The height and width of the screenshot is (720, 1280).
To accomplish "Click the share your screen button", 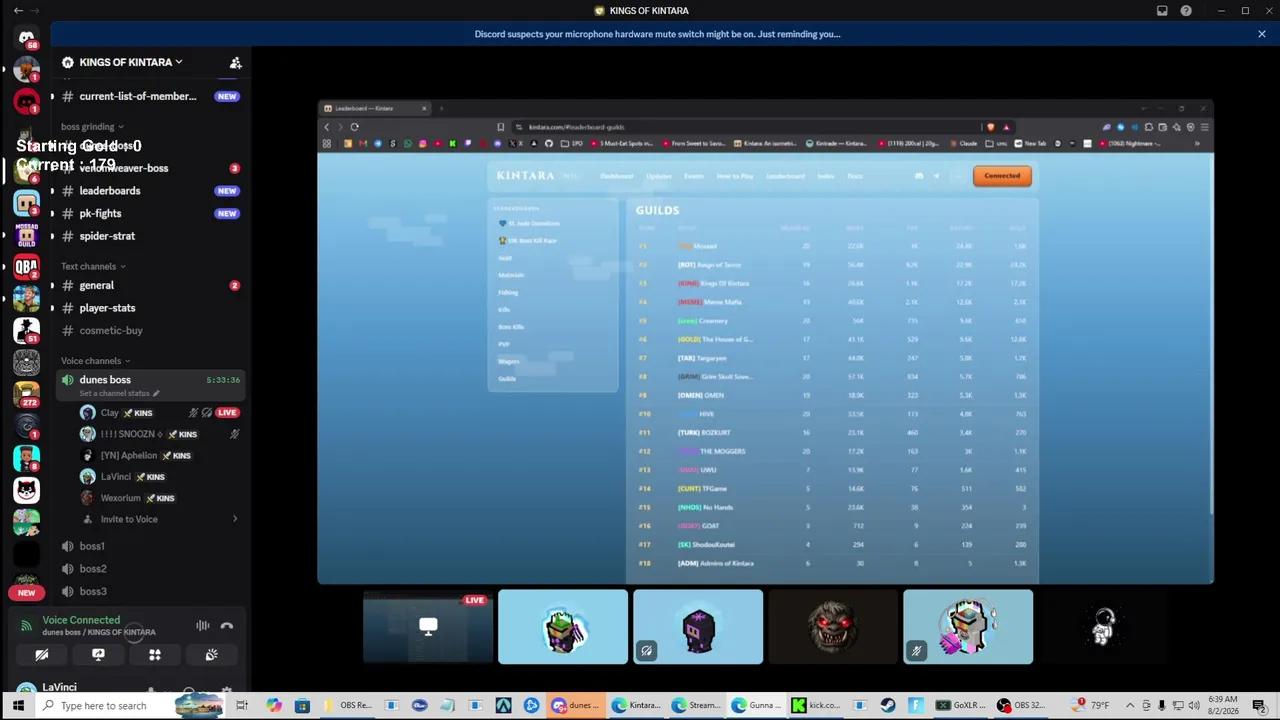I will (98, 655).
